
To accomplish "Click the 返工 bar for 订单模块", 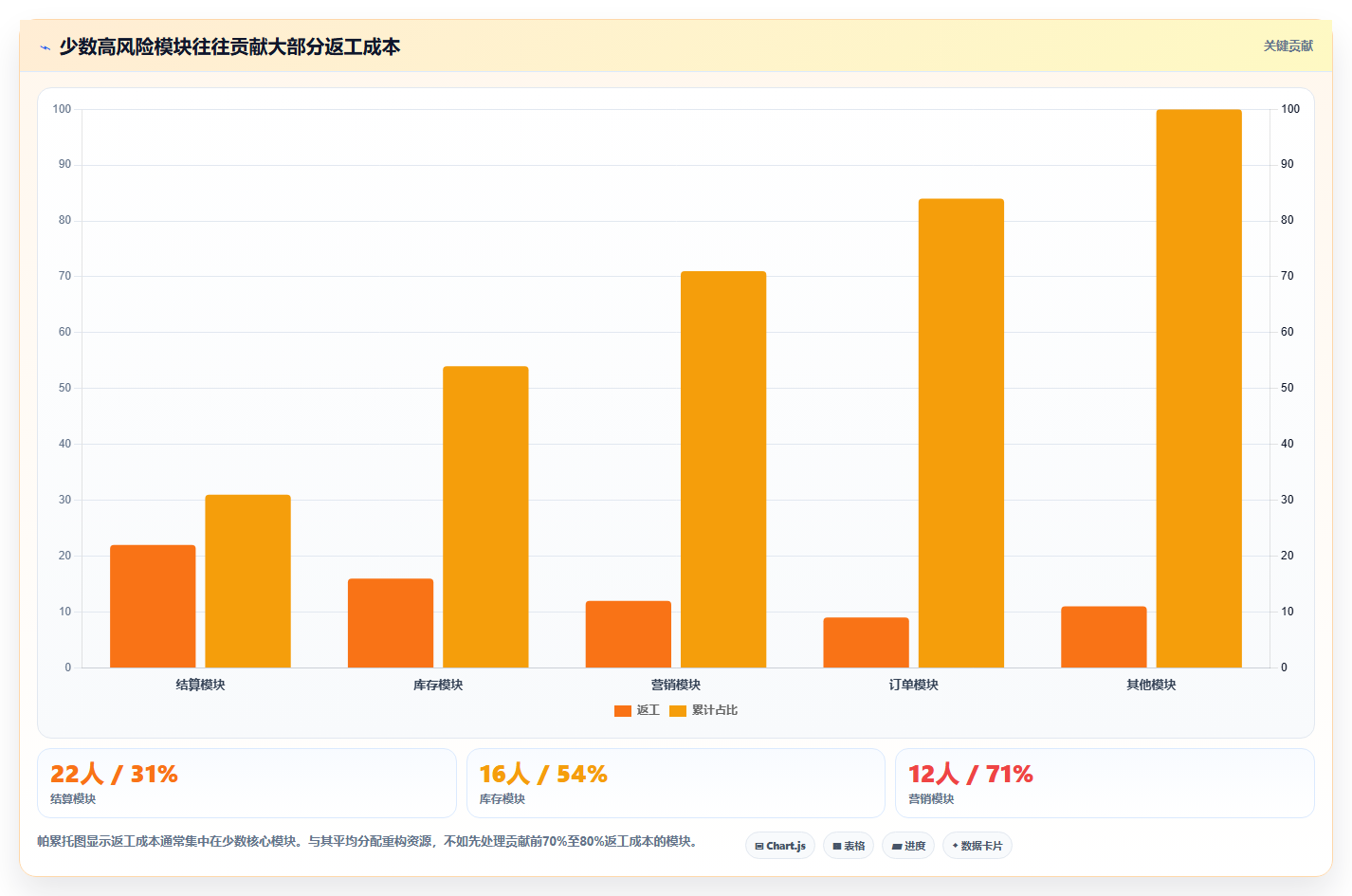I will pos(867,642).
